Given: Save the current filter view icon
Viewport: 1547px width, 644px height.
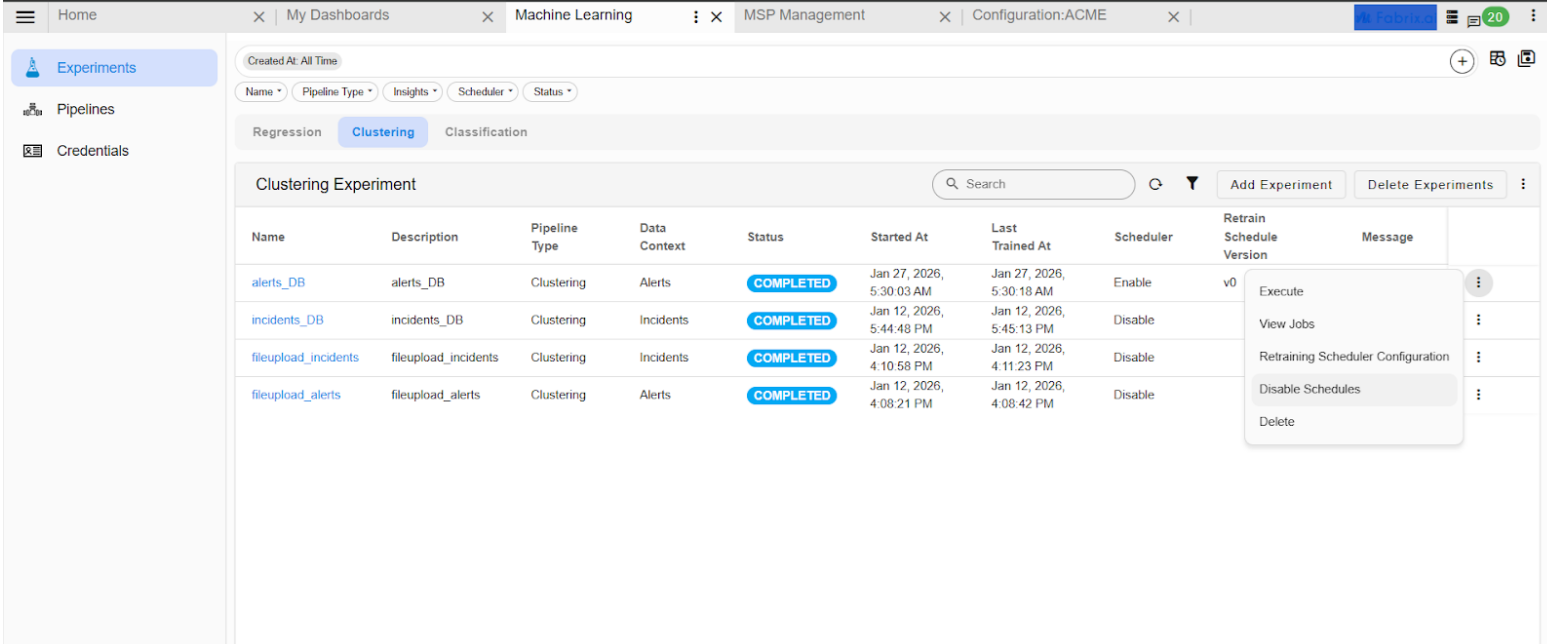Looking at the screenshot, I should pyautogui.click(x=1527, y=58).
